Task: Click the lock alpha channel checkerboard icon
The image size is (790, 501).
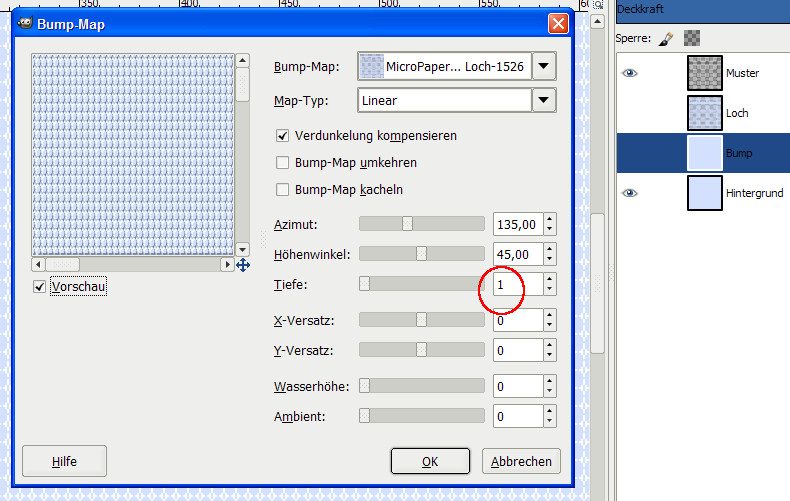Action: click(x=692, y=38)
